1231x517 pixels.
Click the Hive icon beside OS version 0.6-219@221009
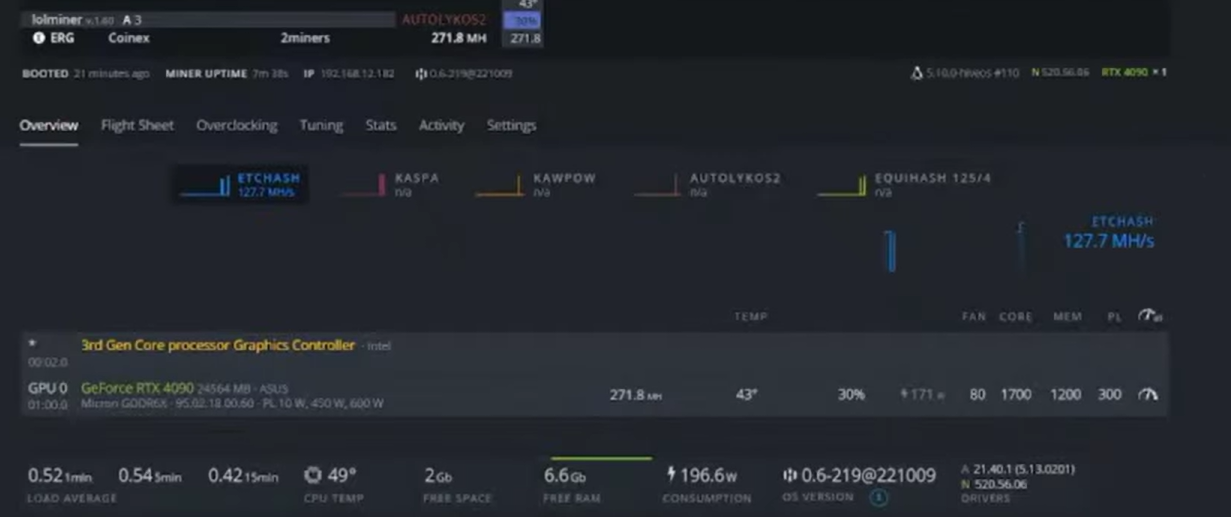790,475
